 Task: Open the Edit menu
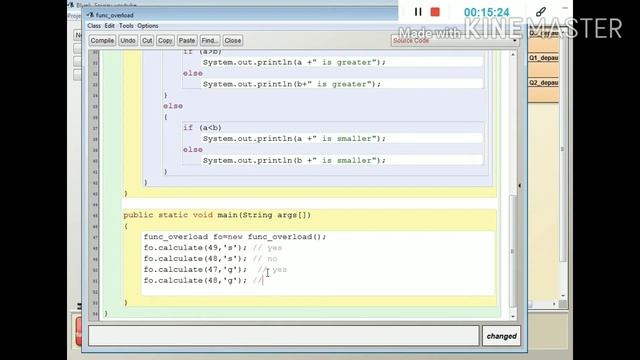(109, 26)
